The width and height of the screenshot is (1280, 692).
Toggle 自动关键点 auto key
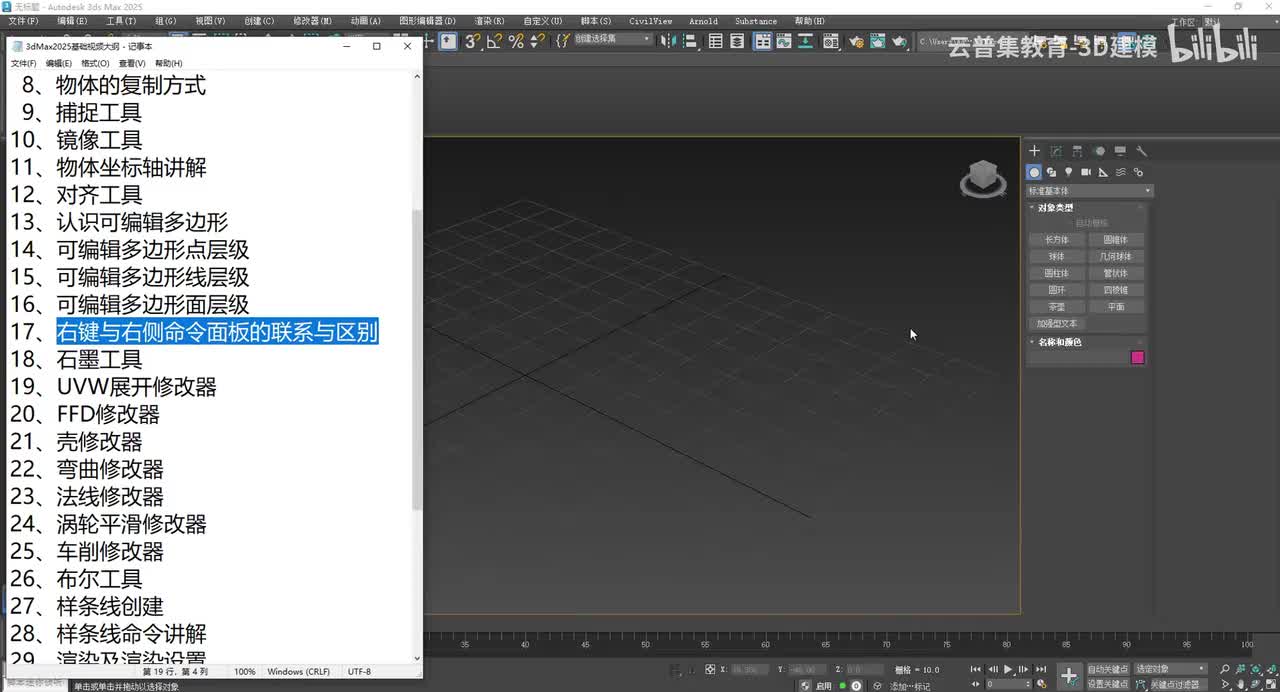point(1107,669)
